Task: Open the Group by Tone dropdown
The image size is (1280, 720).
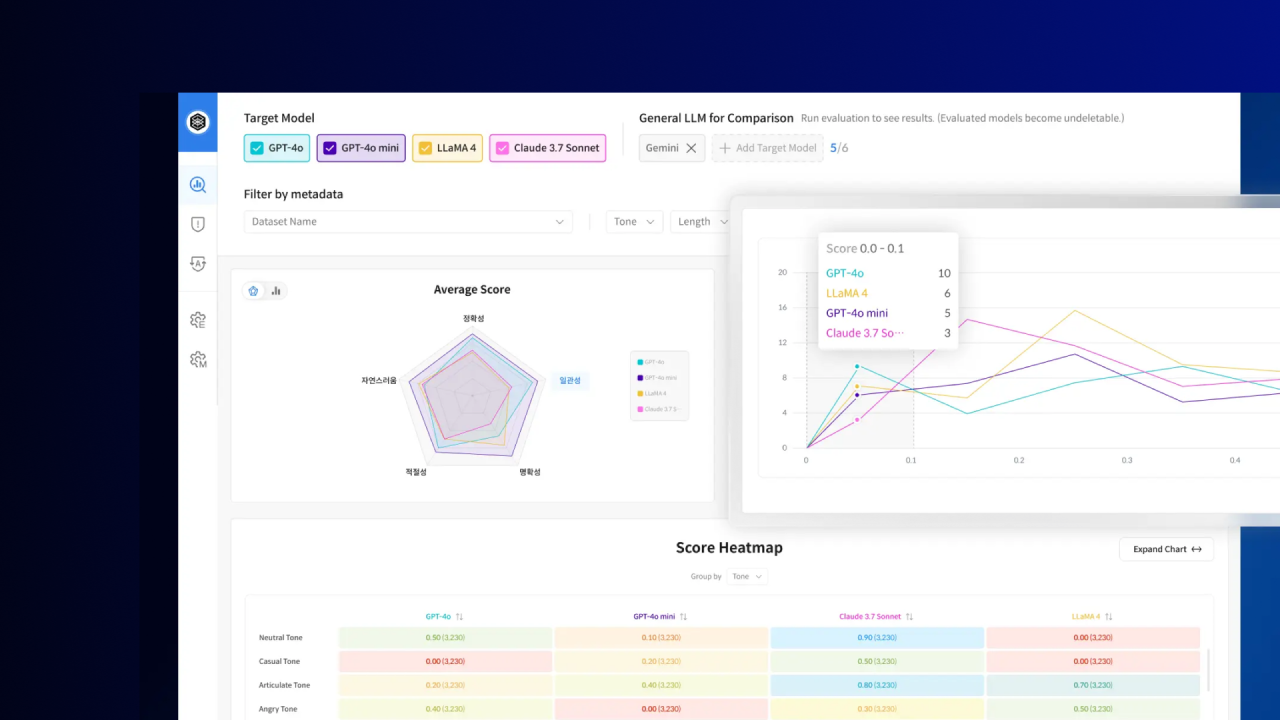Action: pos(747,577)
